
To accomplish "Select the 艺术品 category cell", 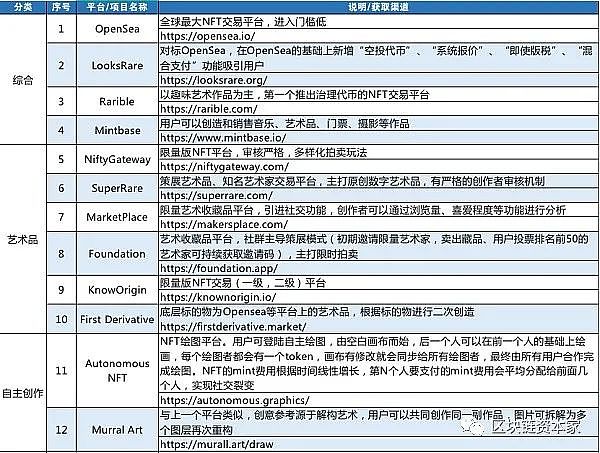I will tap(21, 240).
